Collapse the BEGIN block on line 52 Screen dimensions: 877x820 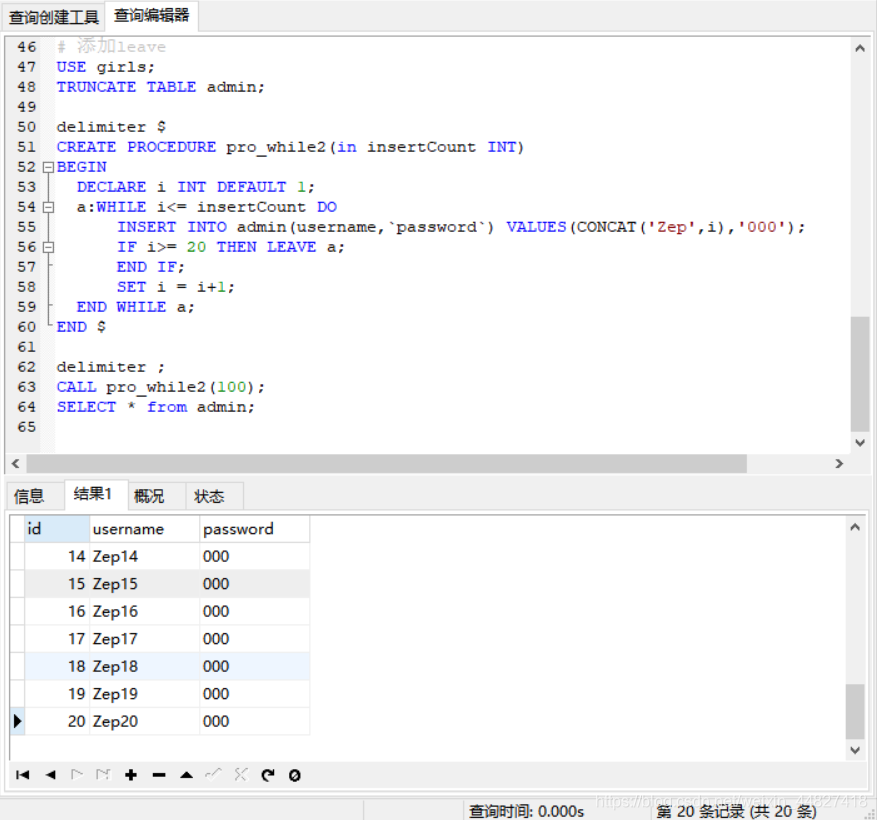tap(49, 167)
